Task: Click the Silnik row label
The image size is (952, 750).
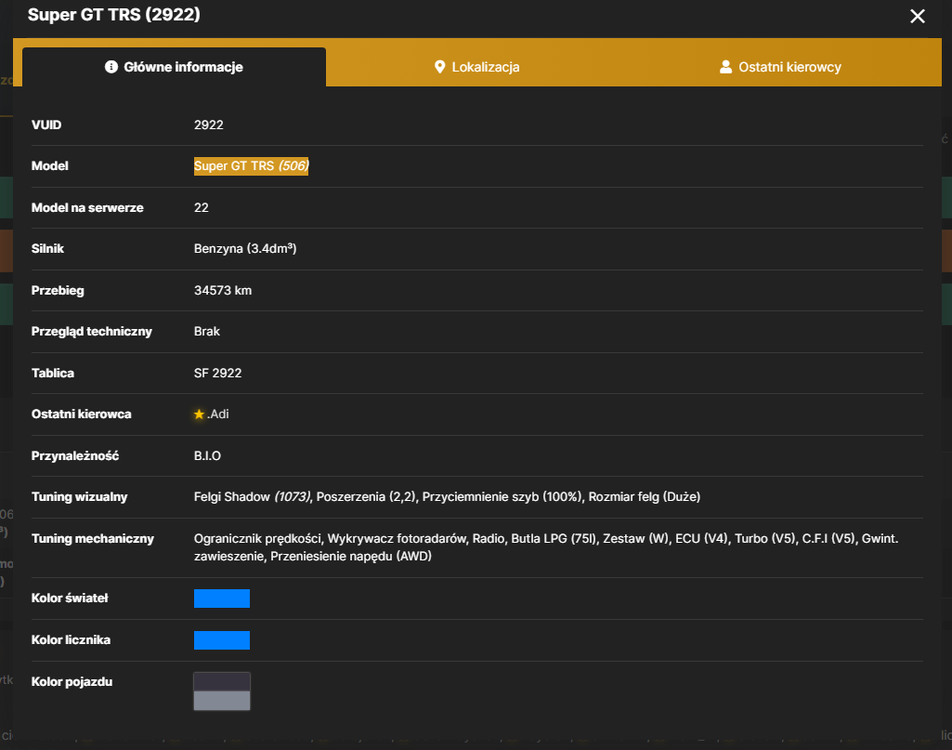Action: pyautogui.click(x=47, y=248)
